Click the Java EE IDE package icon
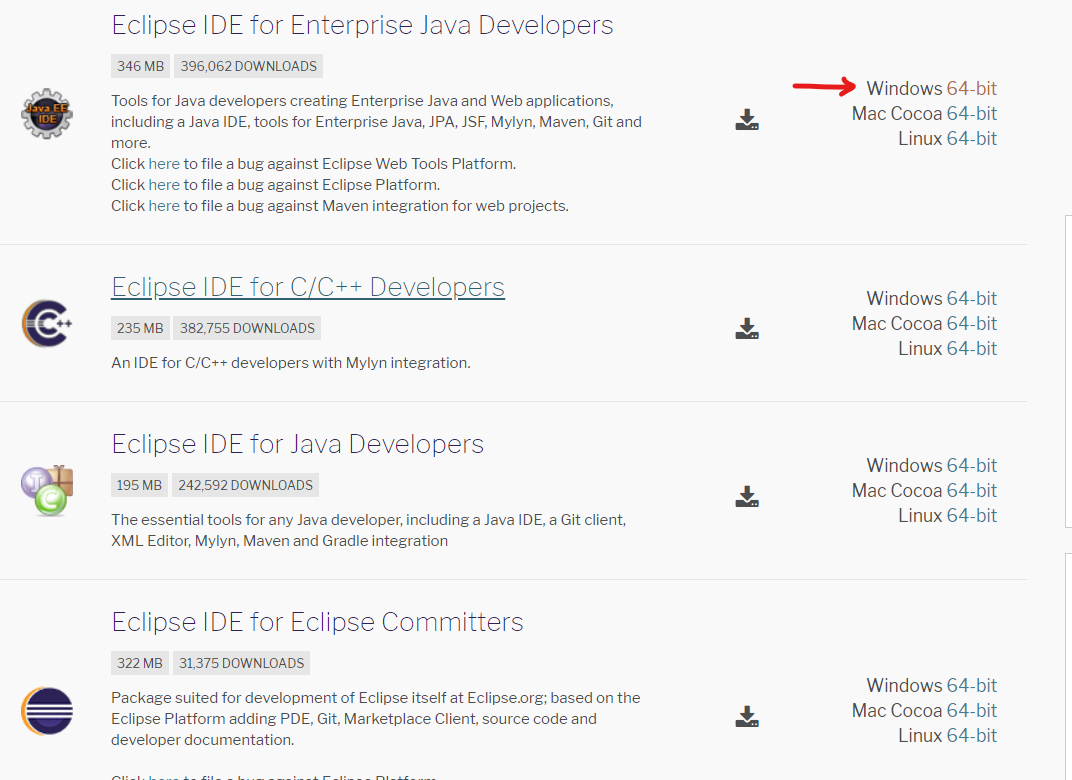1072x780 pixels. (x=46, y=113)
